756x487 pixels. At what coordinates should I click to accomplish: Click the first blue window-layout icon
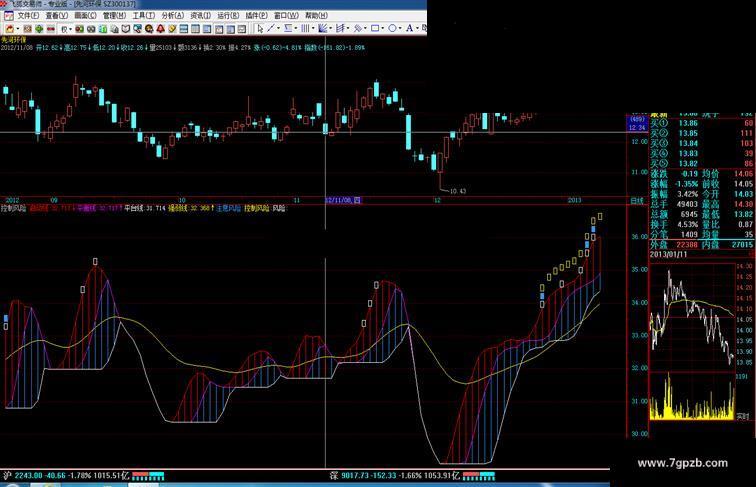(183, 29)
